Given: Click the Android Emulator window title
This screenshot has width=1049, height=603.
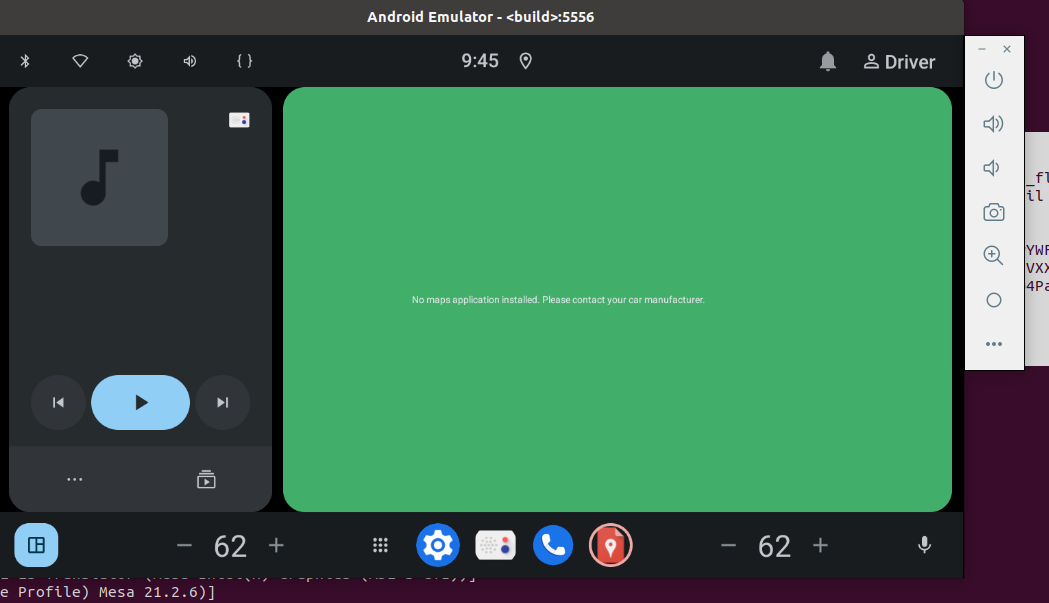Looking at the screenshot, I should (480, 17).
